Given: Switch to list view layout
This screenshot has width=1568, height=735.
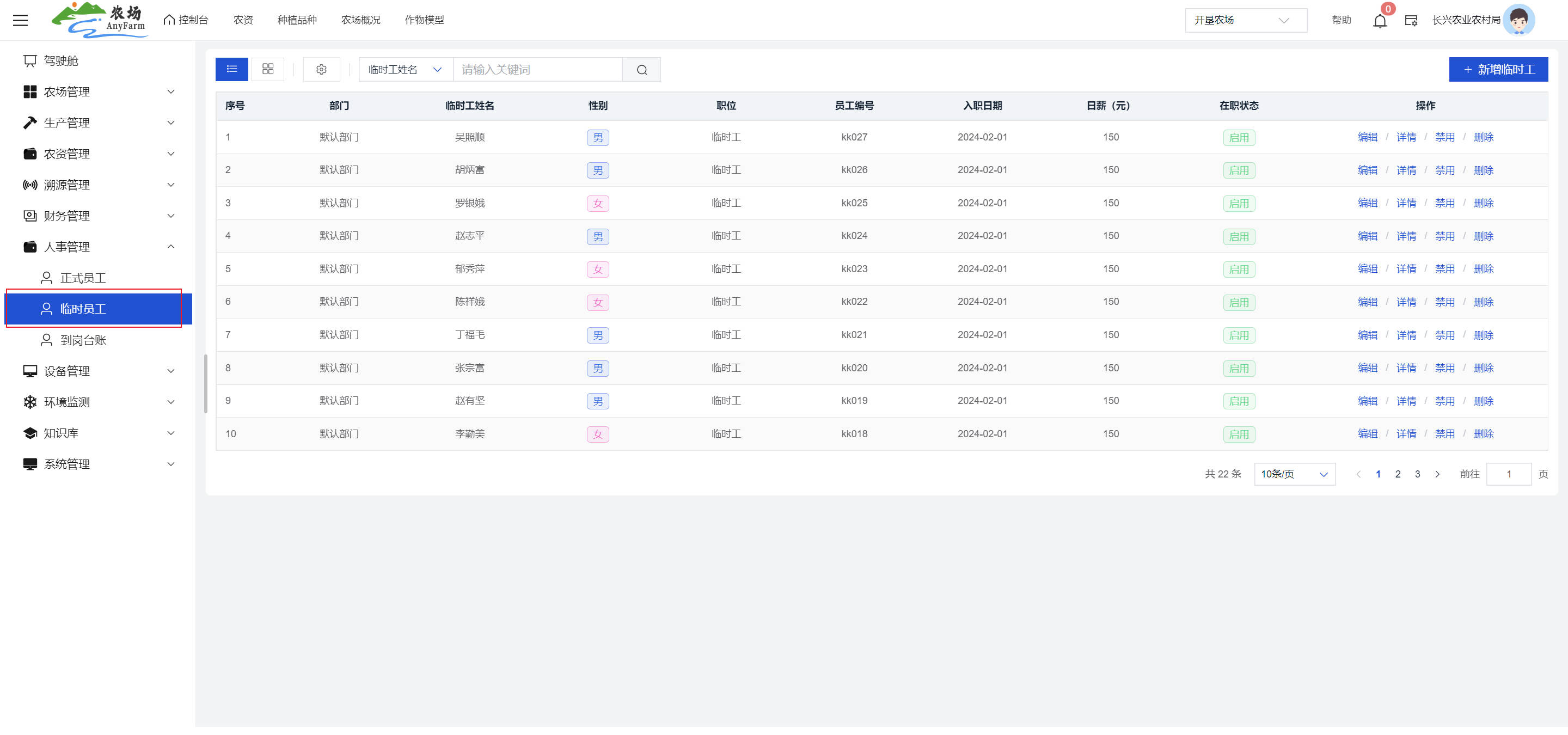Looking at the screenshot, I should [x=231, y=69].
